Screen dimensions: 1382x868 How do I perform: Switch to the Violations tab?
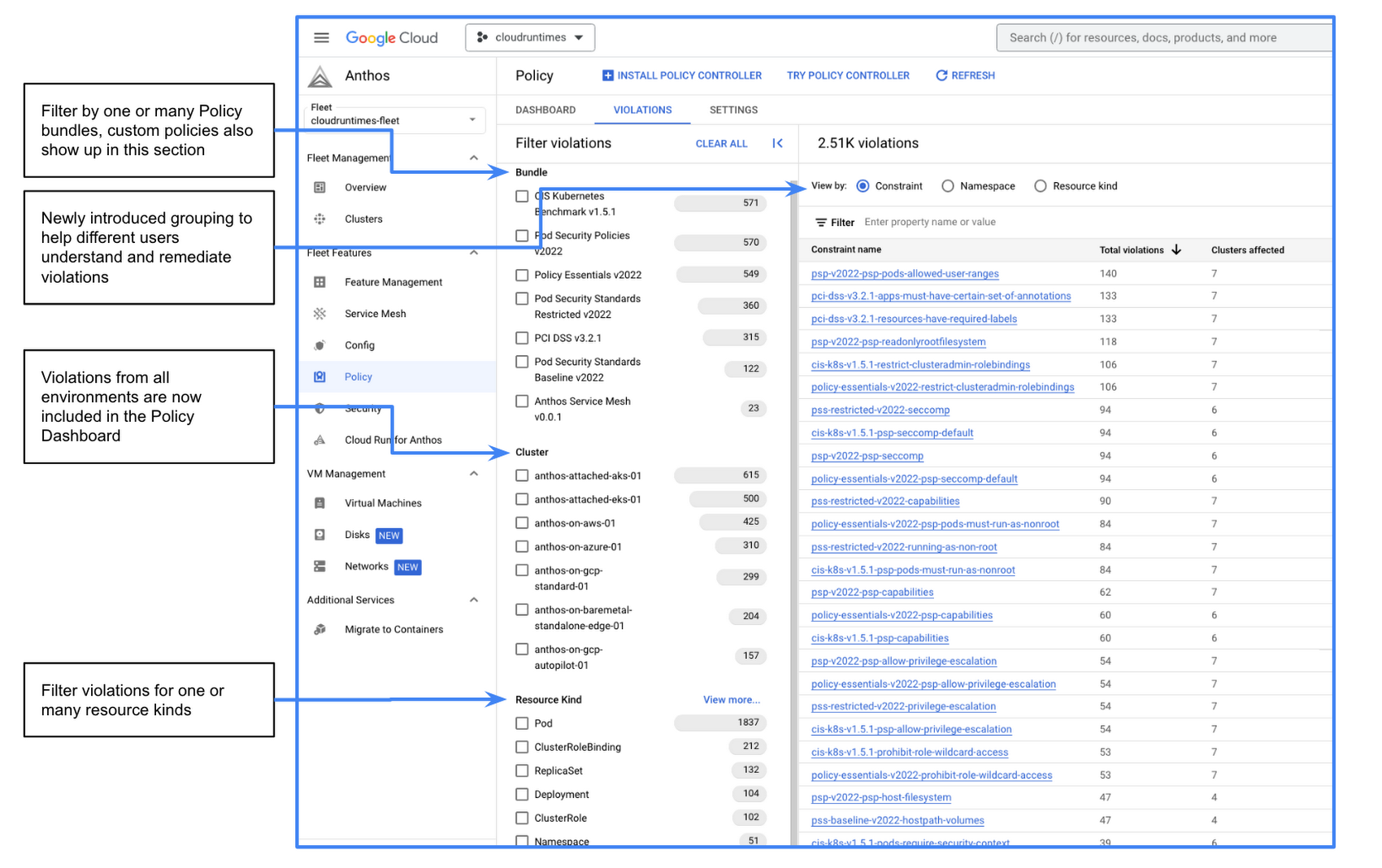click(642, 110)
